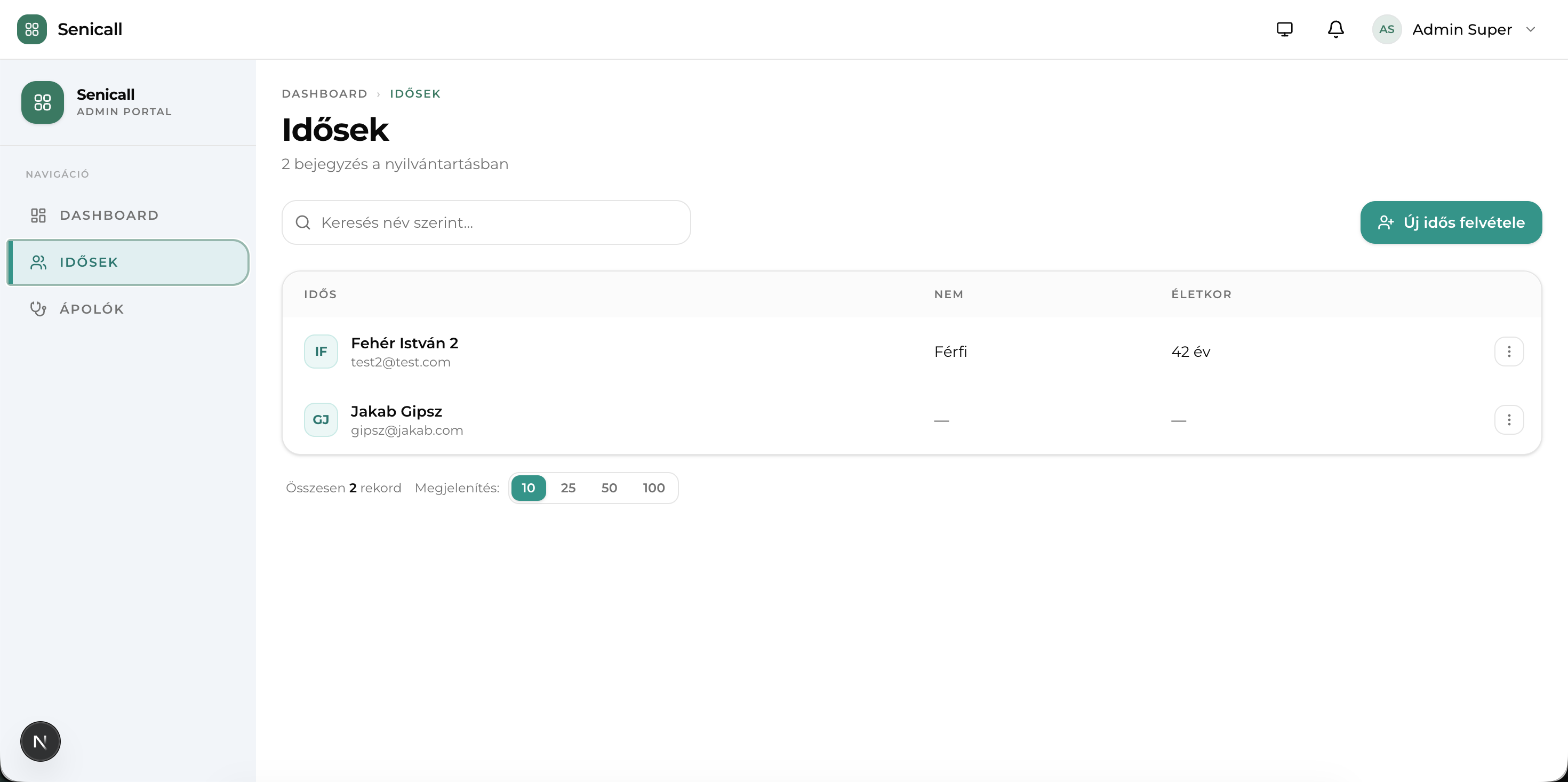Open actions menu for Jakab Gipsz
This screenshot has height=782, width=1568.
(1509, 420)
